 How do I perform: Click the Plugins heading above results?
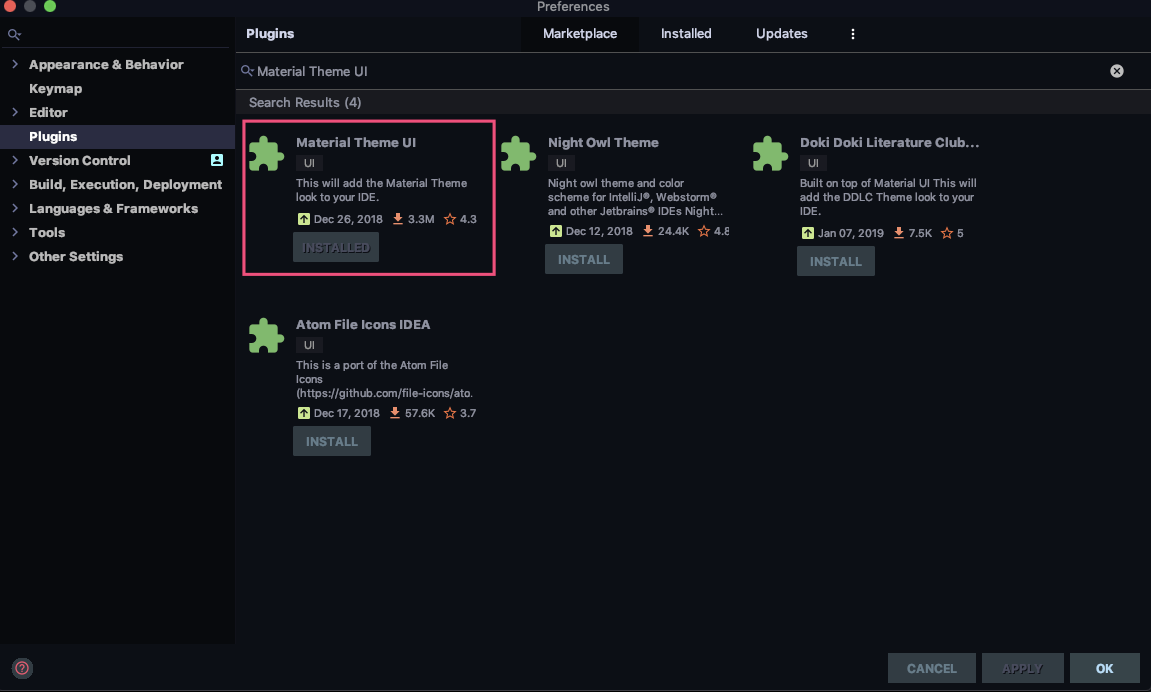click(270, 34)
